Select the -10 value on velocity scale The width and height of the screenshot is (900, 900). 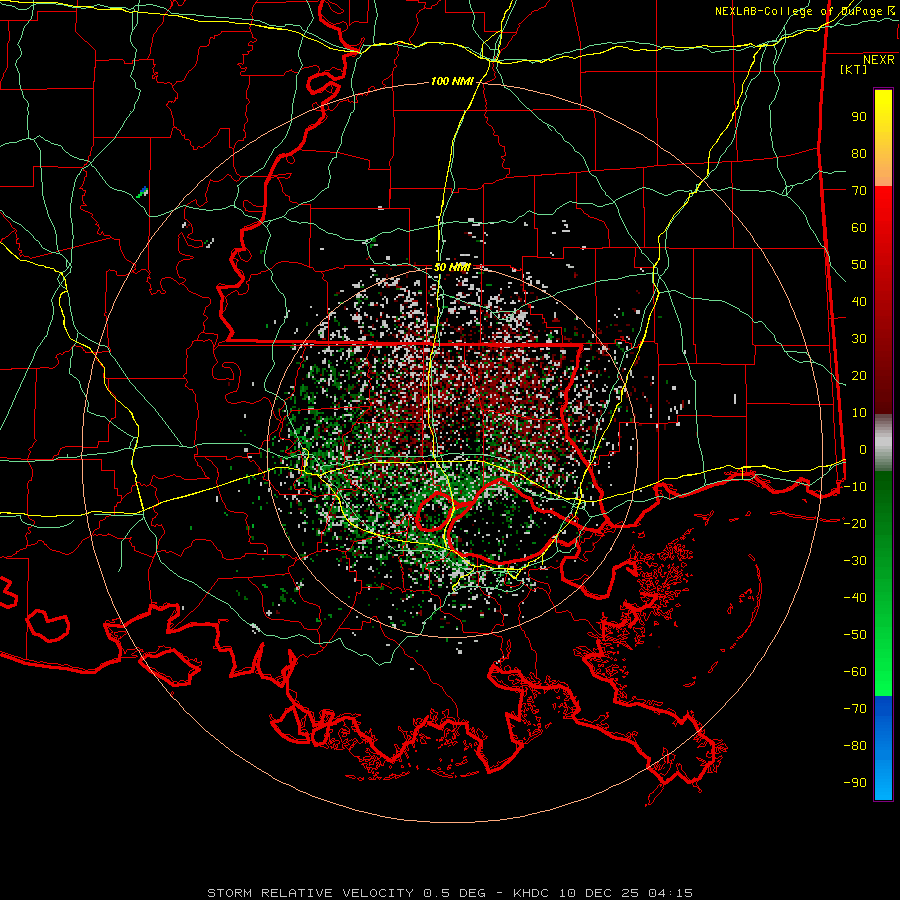coord(855,487)
